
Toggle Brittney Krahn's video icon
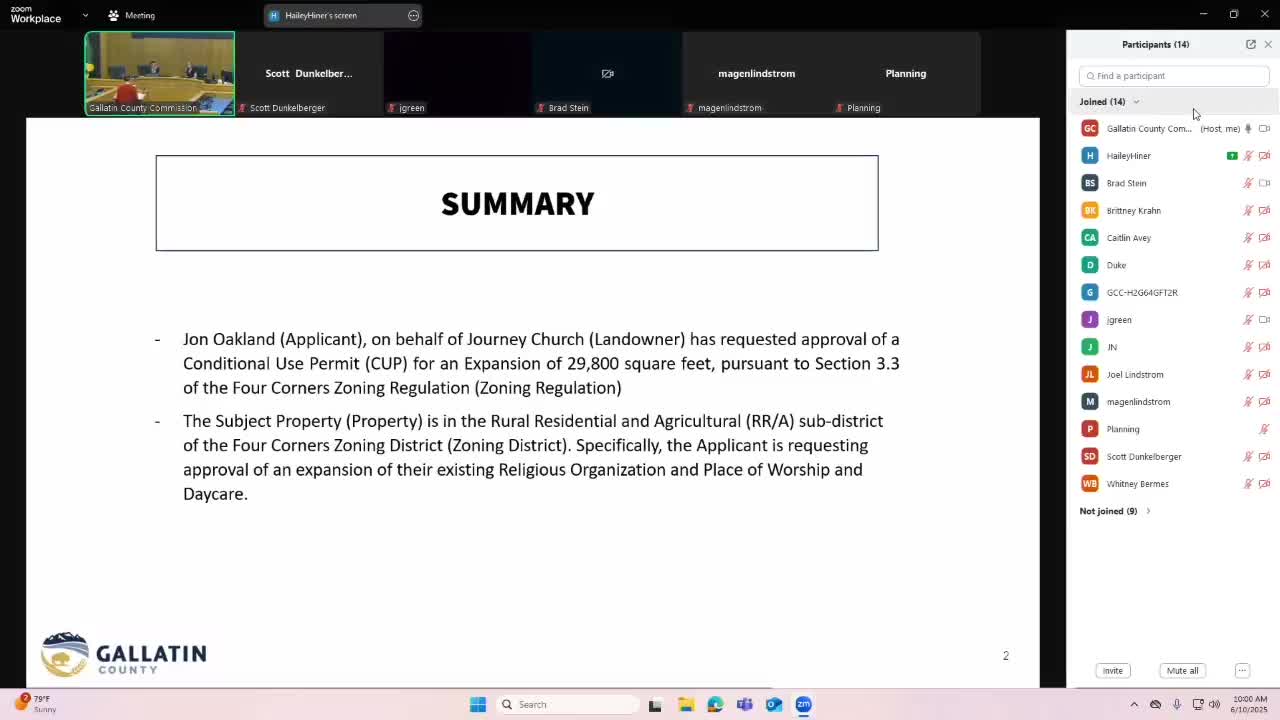tap(1264, 211)
